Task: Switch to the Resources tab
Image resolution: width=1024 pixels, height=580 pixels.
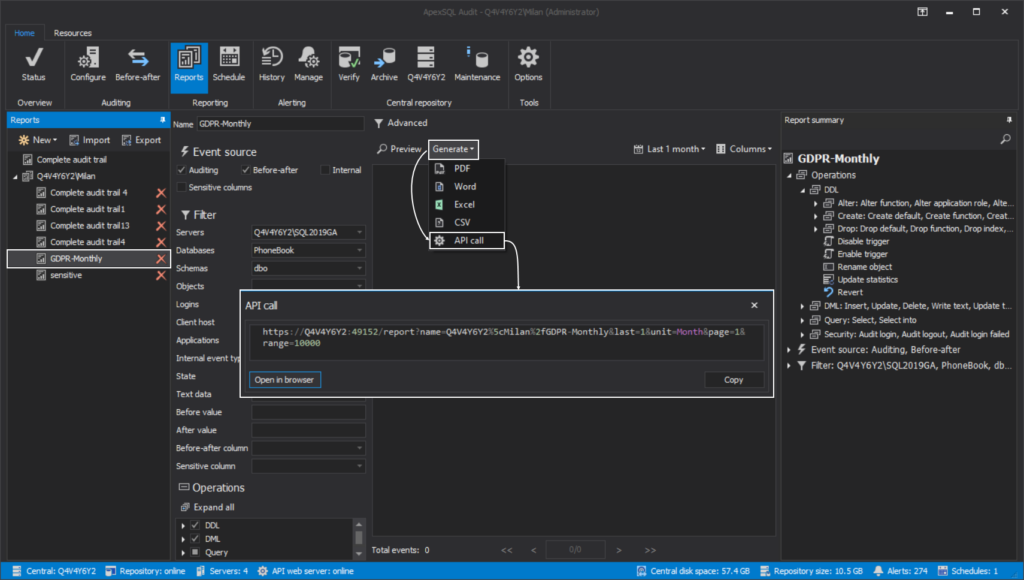Action: 73,33
